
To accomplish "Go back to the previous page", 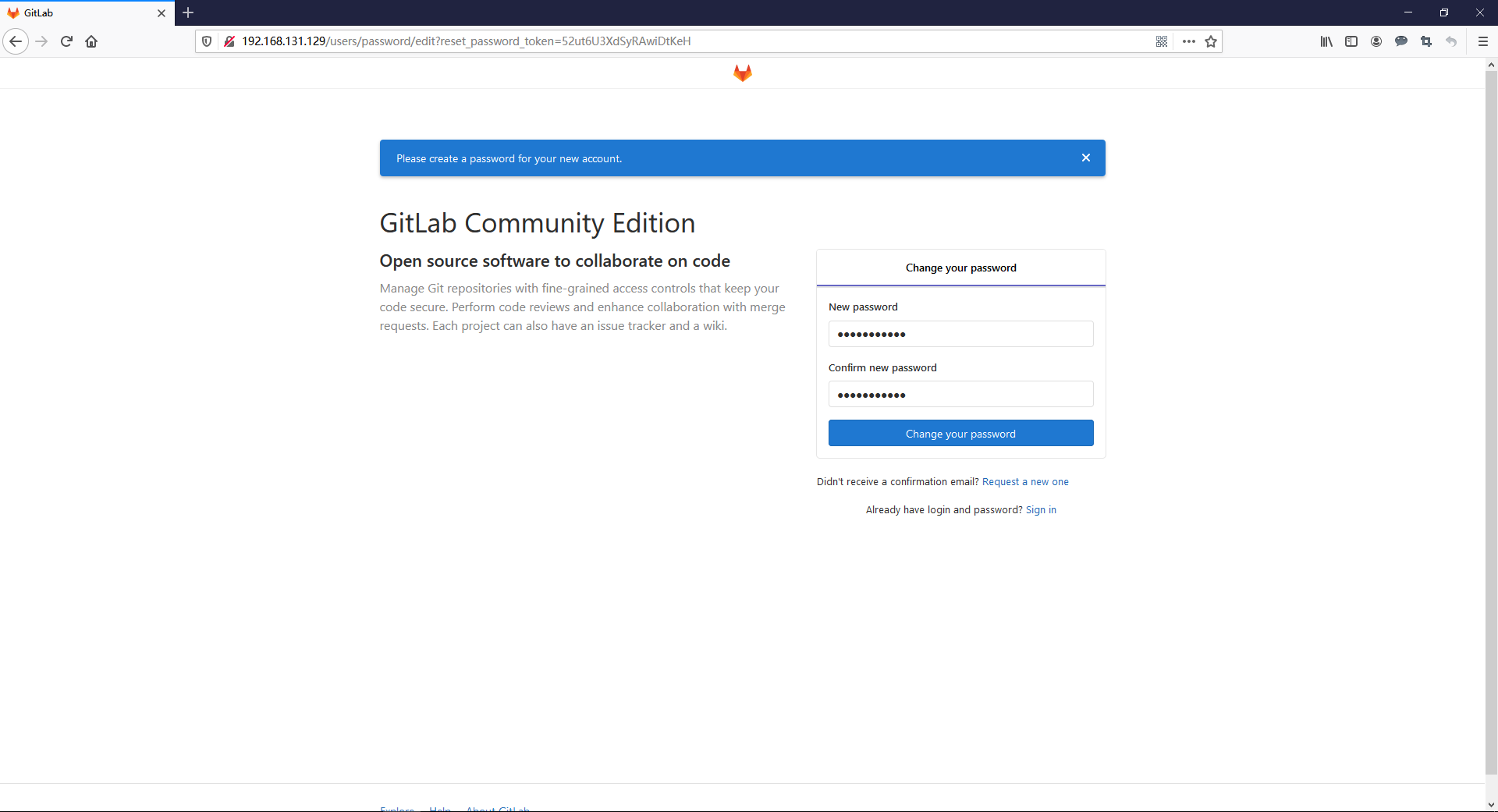I will pyautogui.click(x=16, y=41).
